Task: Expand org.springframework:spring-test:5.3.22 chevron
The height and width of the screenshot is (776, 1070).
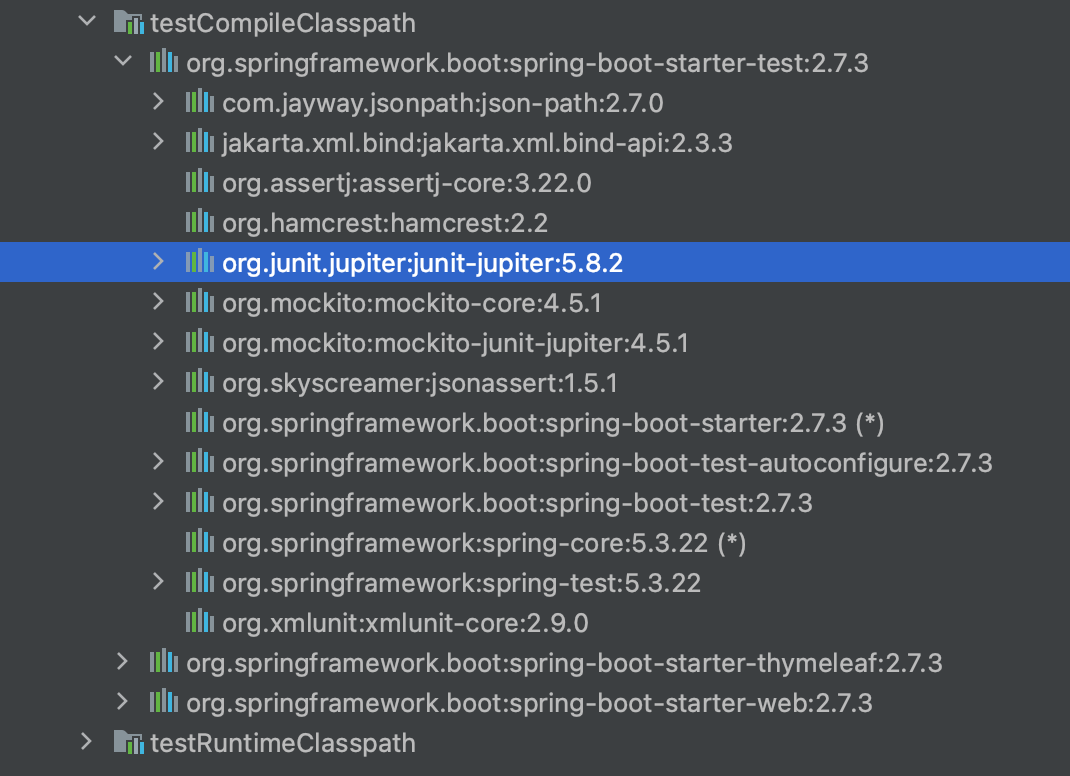Action: pos(158,581)
